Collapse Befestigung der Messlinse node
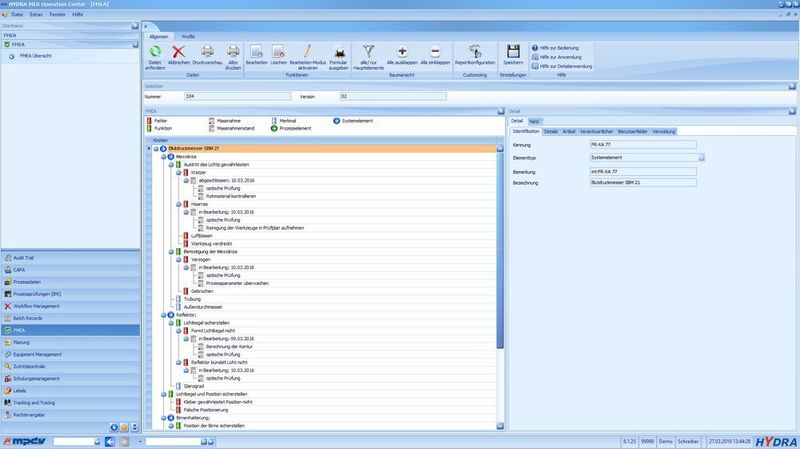This screenshot has width=800, height=449. tap(171, 252)
